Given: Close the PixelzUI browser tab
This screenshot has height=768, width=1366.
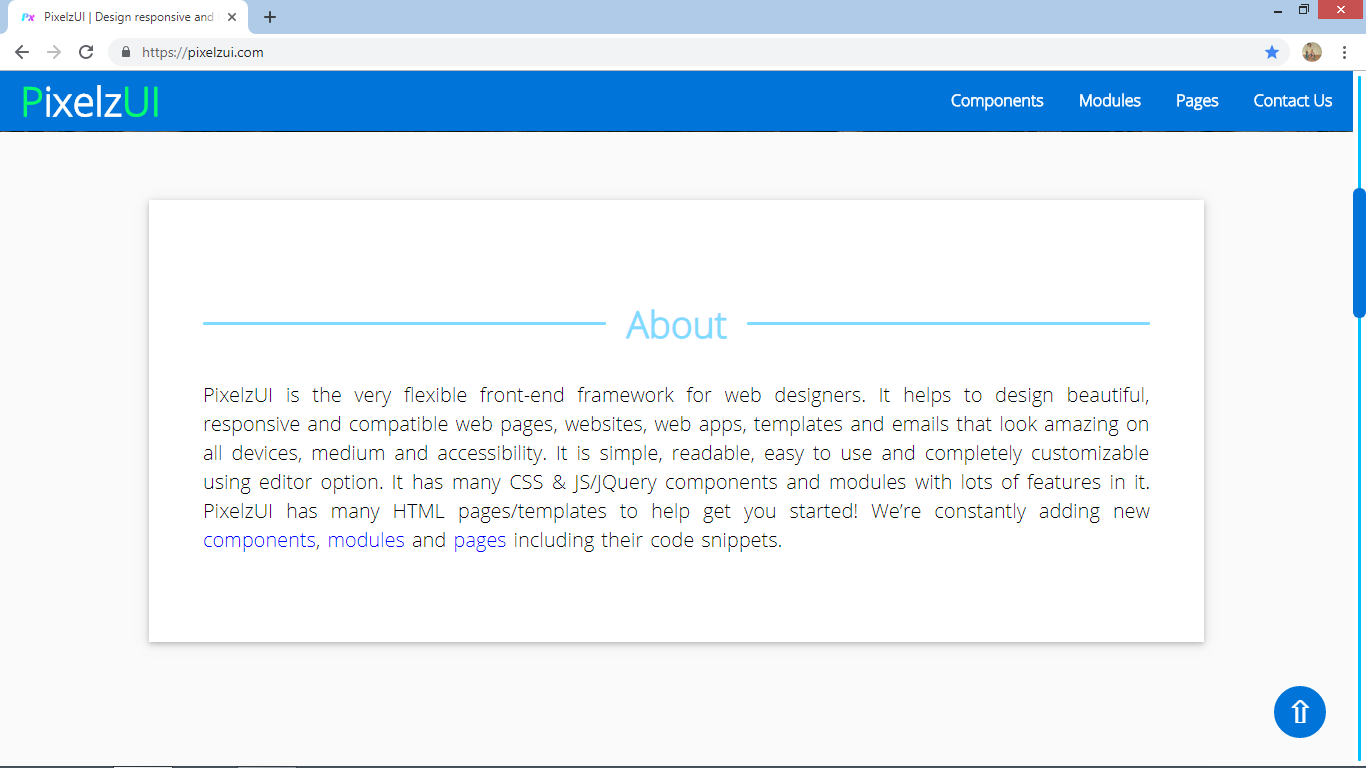Looking at the screenshot, I should pyautogui.click(x=232, y=17).
